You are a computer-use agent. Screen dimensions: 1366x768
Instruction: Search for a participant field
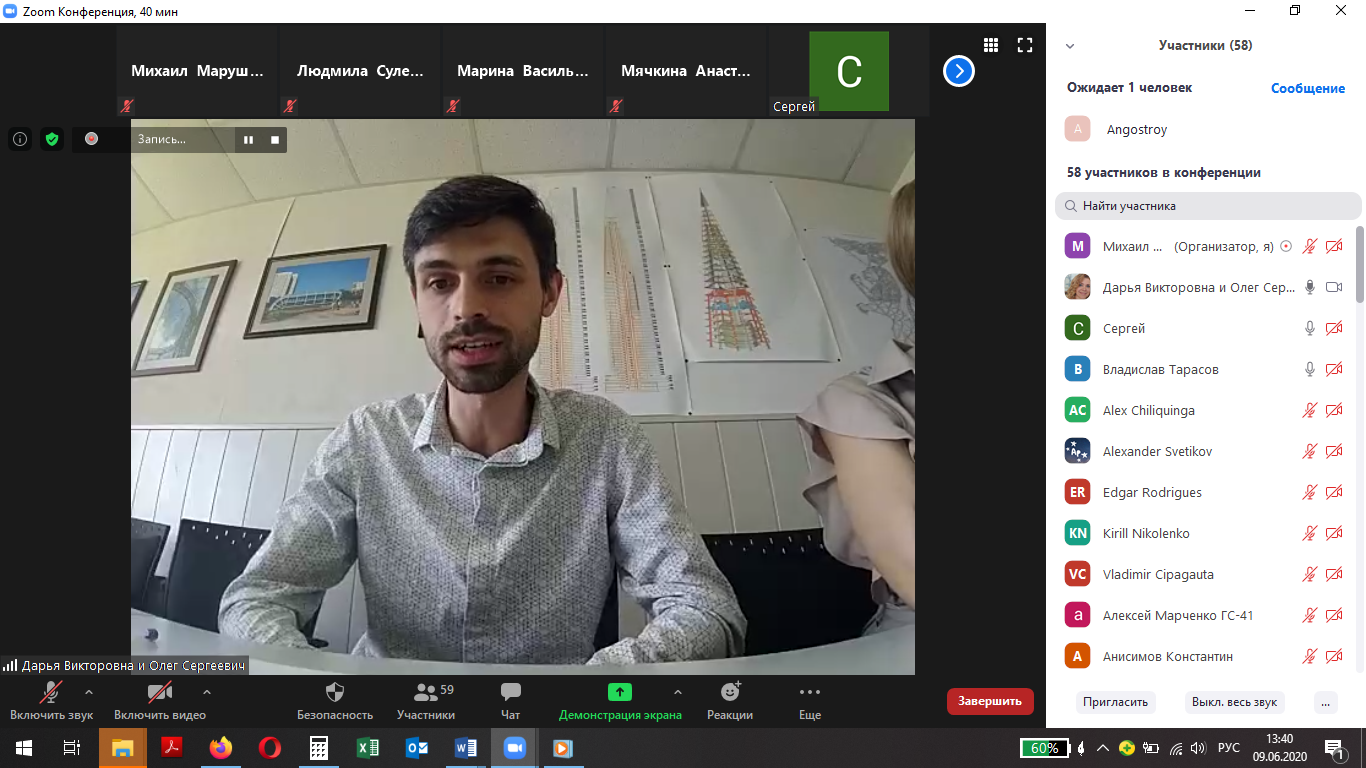coord(1208,206)
